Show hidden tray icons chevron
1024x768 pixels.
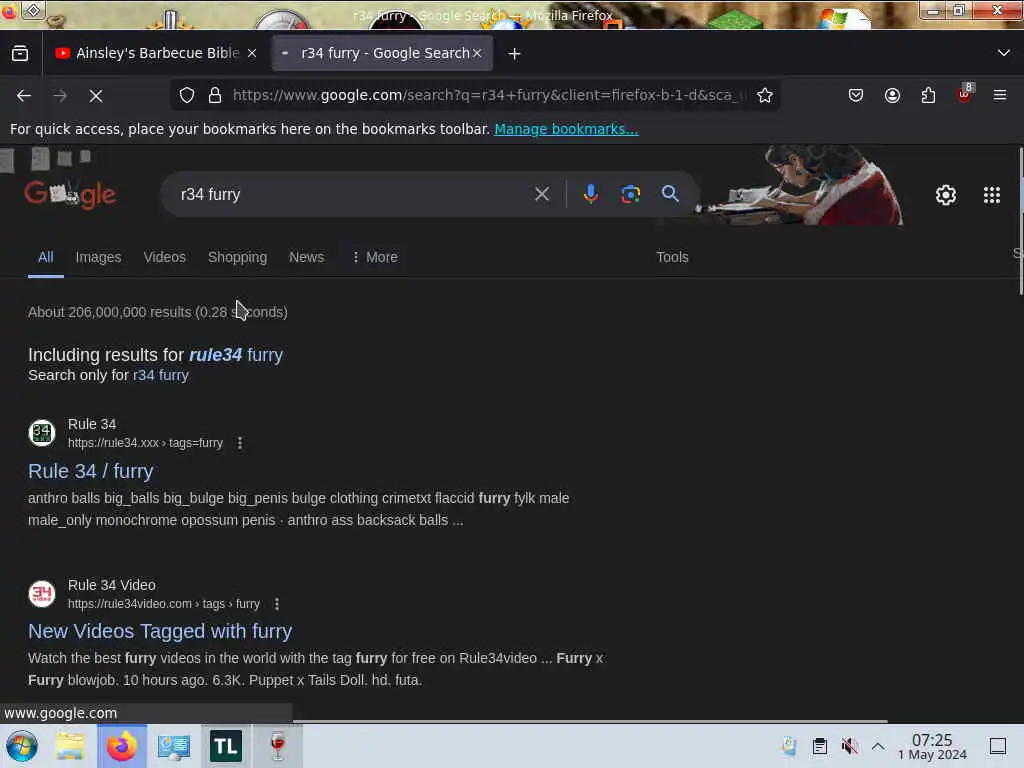(x=878, y=746)
